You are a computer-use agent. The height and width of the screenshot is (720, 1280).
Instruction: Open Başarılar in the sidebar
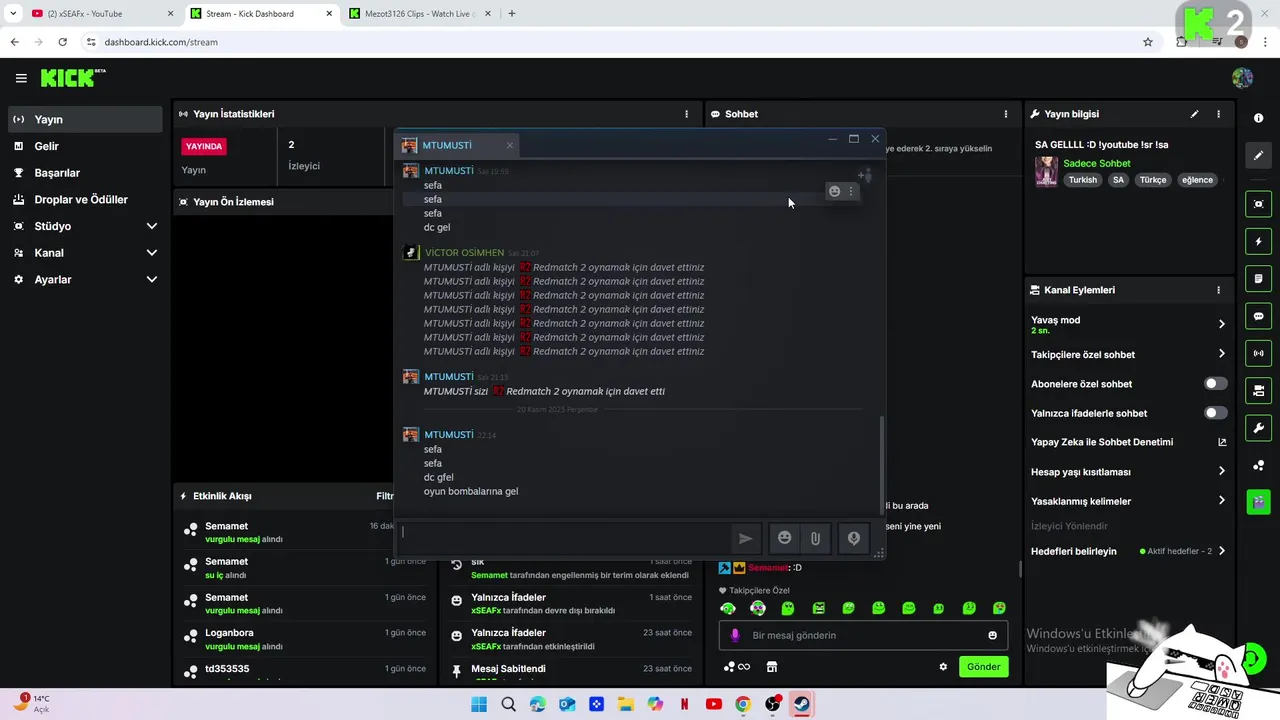[x=84, y=173]
